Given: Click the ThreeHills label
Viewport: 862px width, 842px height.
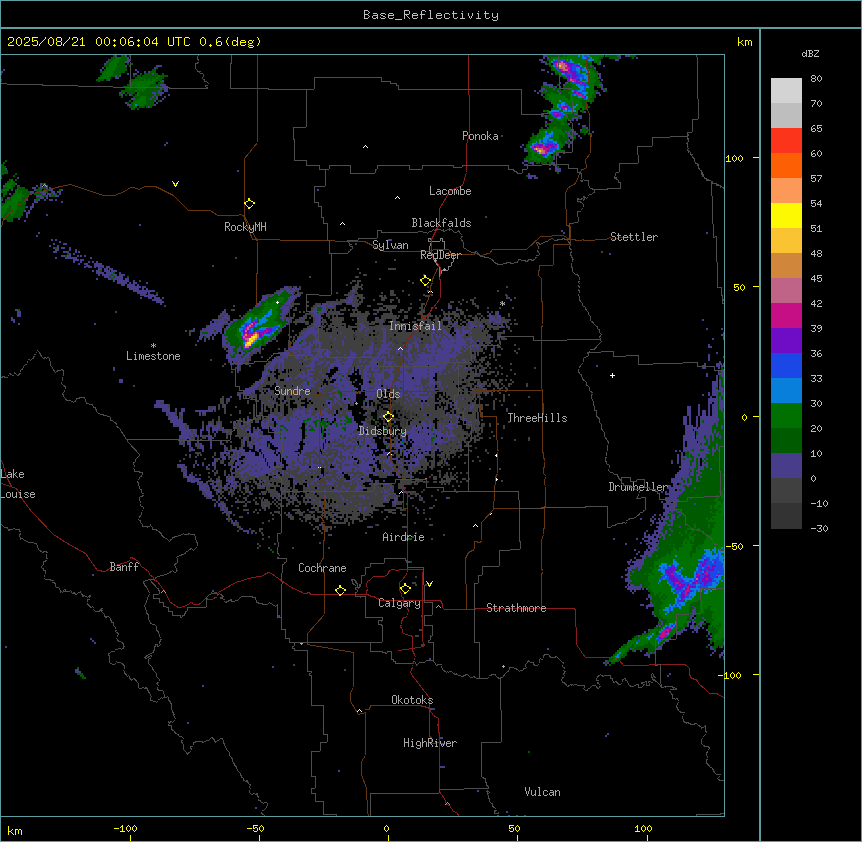Looking at the screenshot, I should (537, 418).
